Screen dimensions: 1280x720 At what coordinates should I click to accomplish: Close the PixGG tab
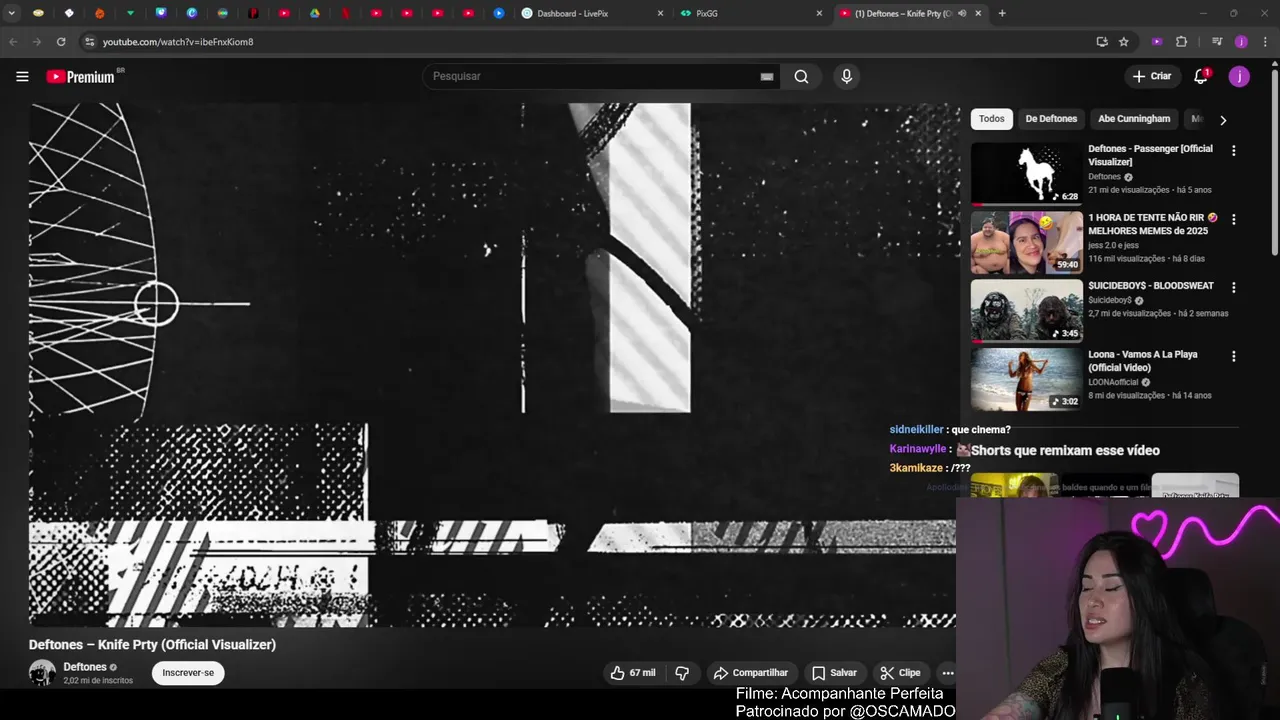819,13
